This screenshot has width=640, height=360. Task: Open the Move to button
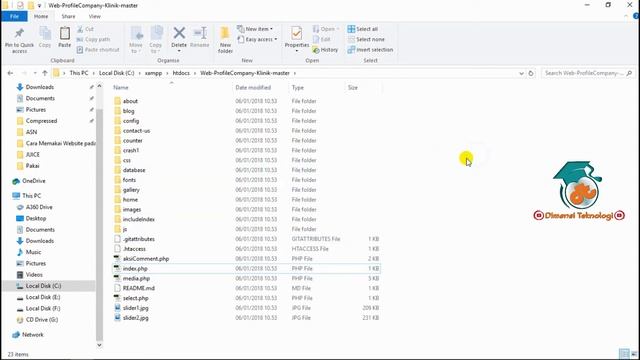pos(136,40)
